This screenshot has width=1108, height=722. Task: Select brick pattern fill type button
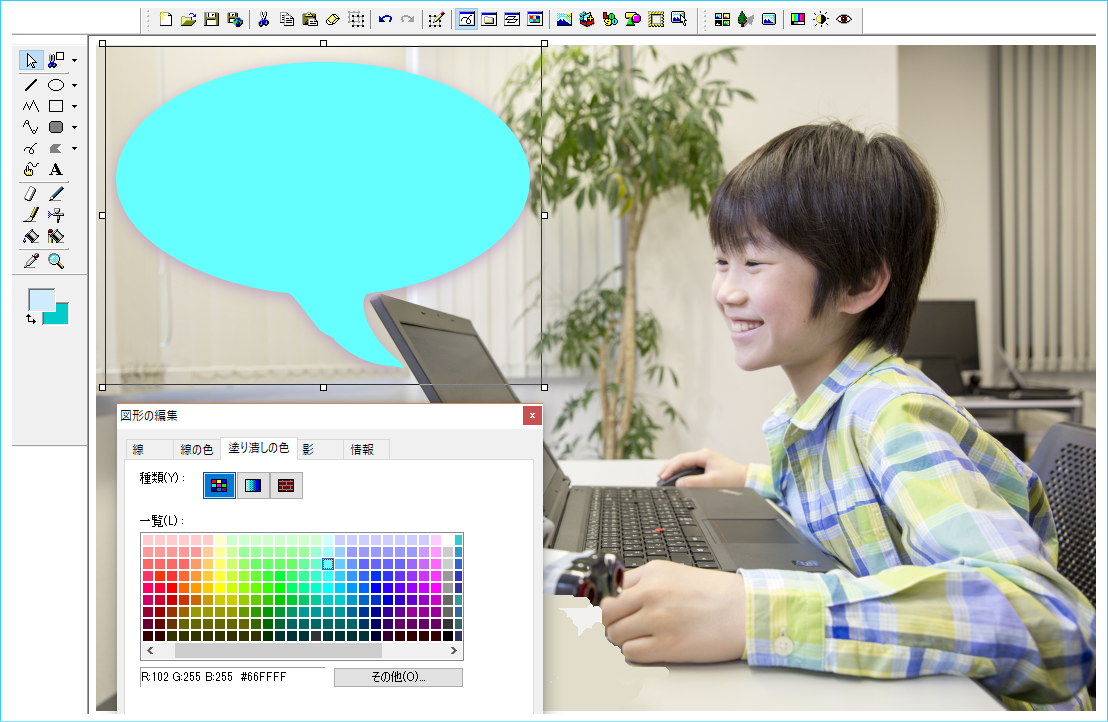coord(286,485)
